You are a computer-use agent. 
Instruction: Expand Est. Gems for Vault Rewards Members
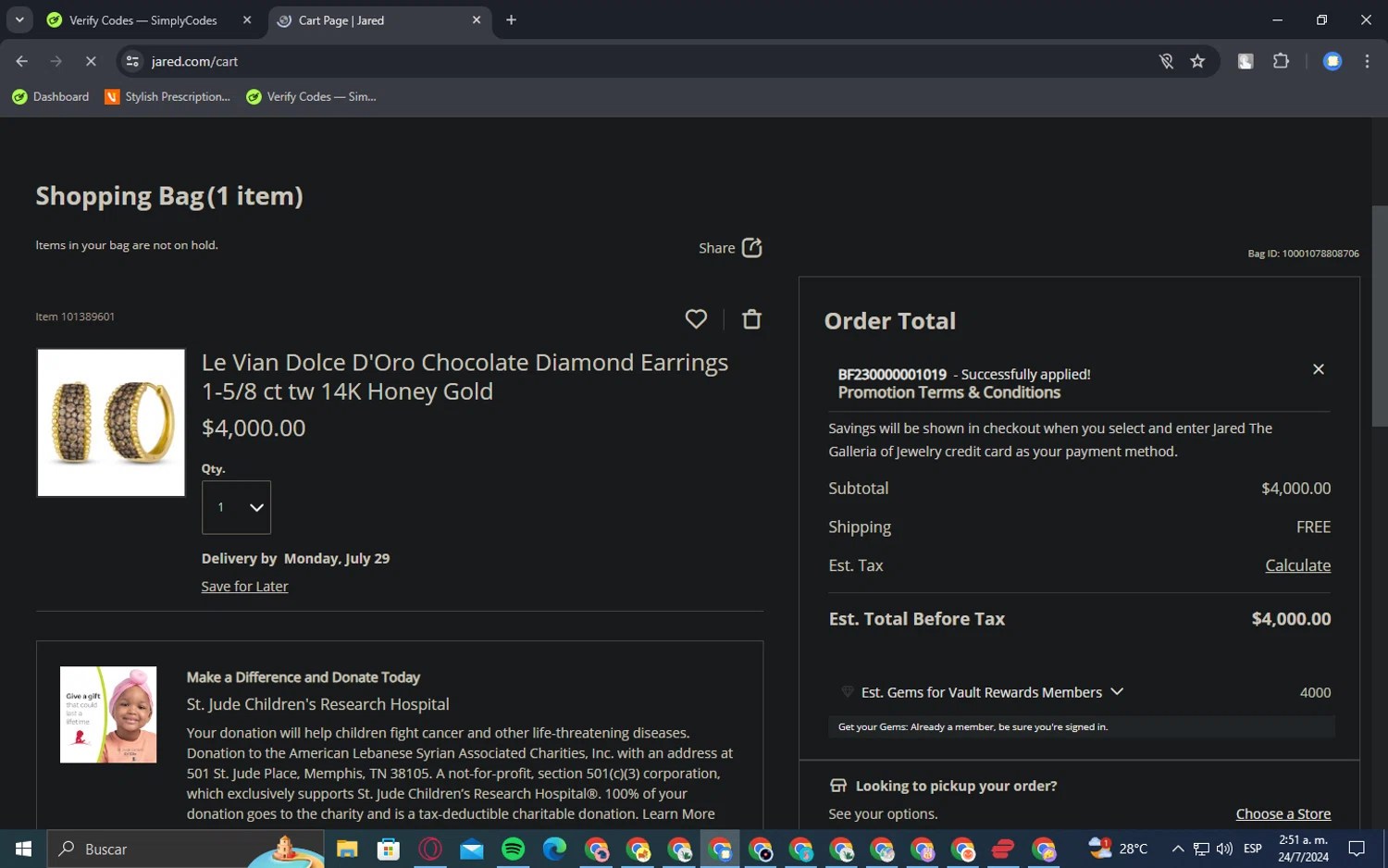tap(1117, 691)
